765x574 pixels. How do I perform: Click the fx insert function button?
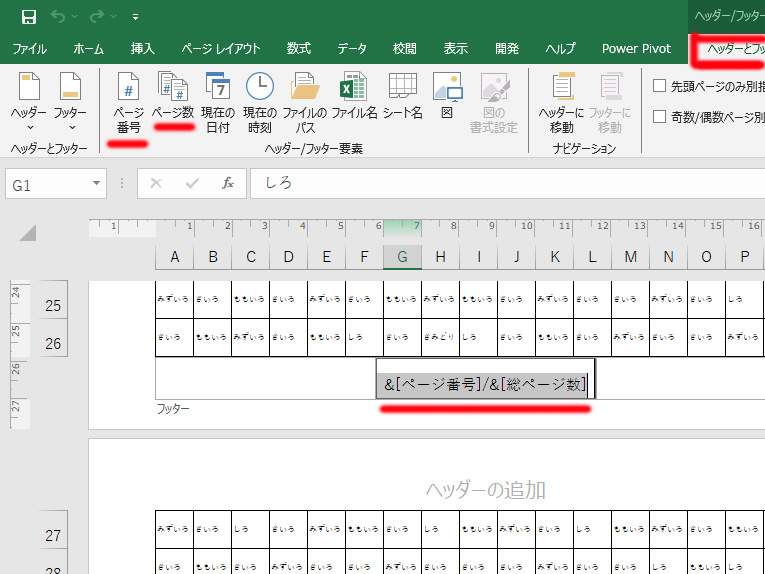click(228, 184)
